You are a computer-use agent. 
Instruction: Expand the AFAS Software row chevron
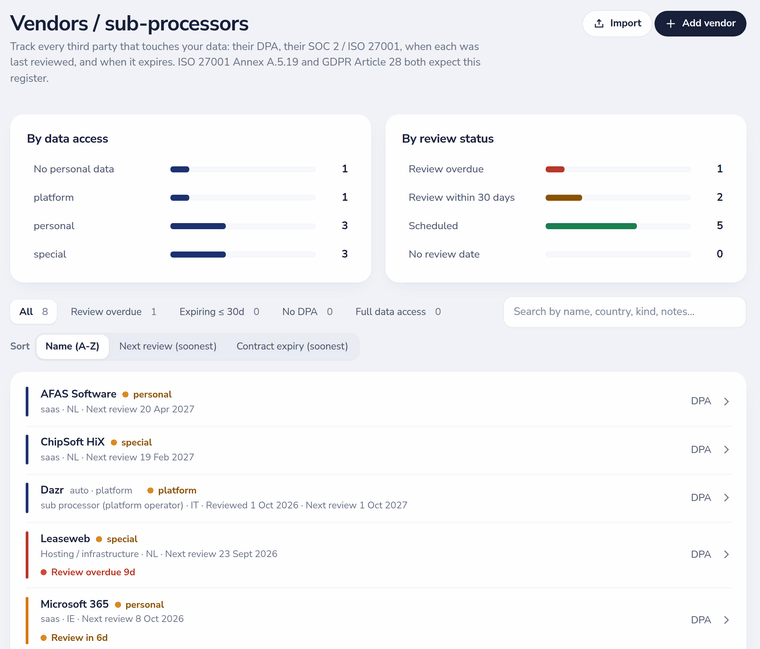[x=726, y=401]
